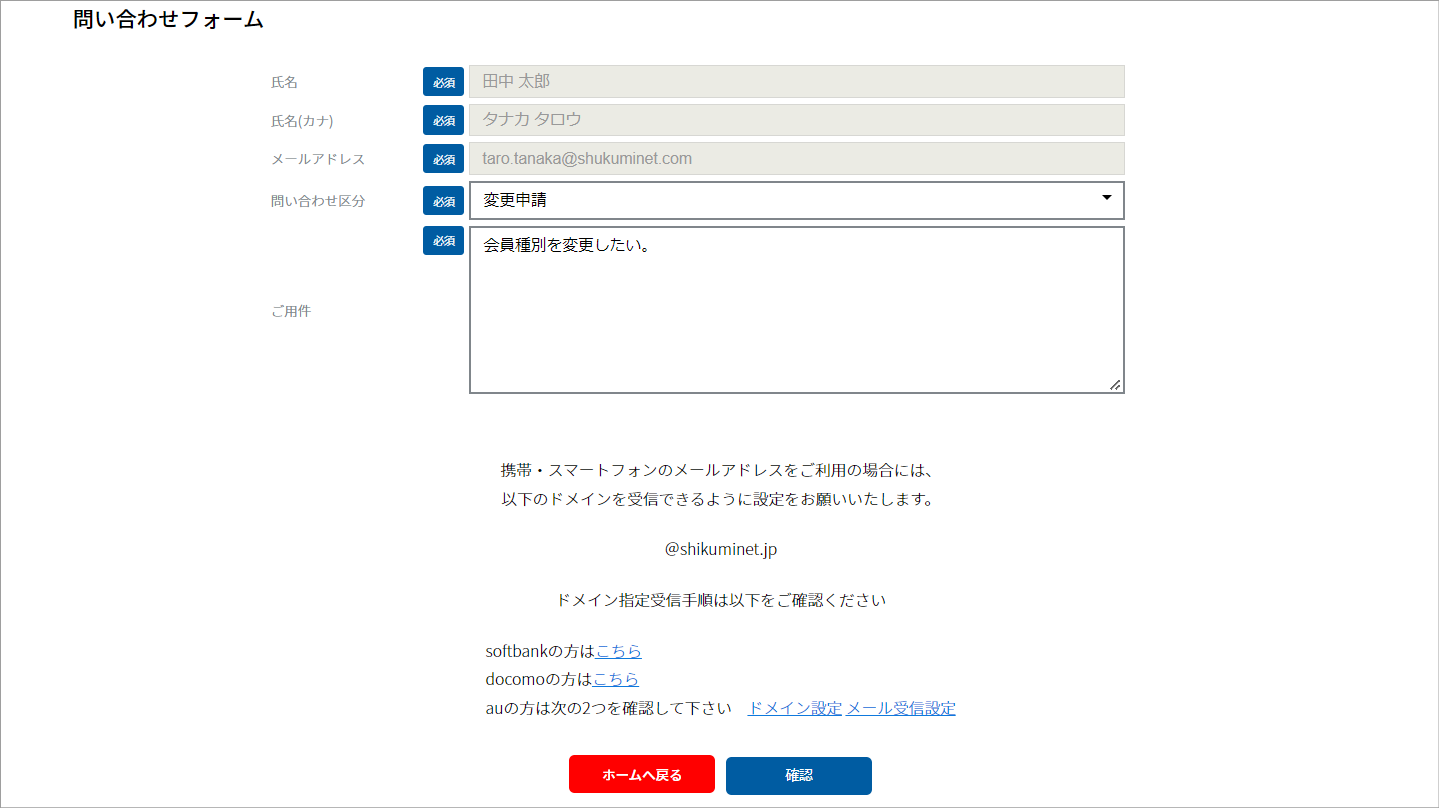Open the au メール受信設定 link

(x=901, y=708)
